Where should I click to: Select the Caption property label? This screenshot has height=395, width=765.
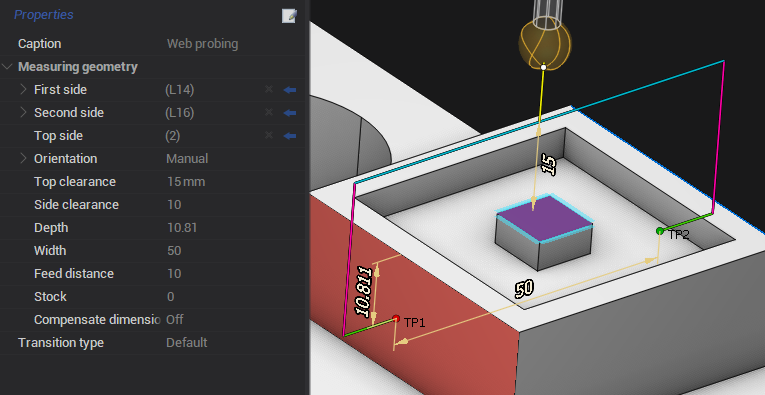[x=40, y=44]
